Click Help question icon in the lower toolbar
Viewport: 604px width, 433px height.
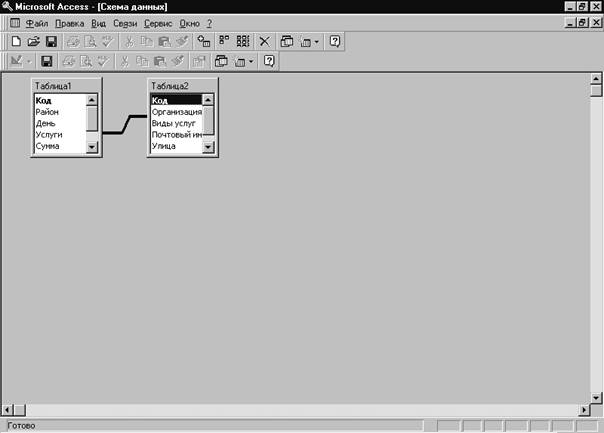[269, 61]
